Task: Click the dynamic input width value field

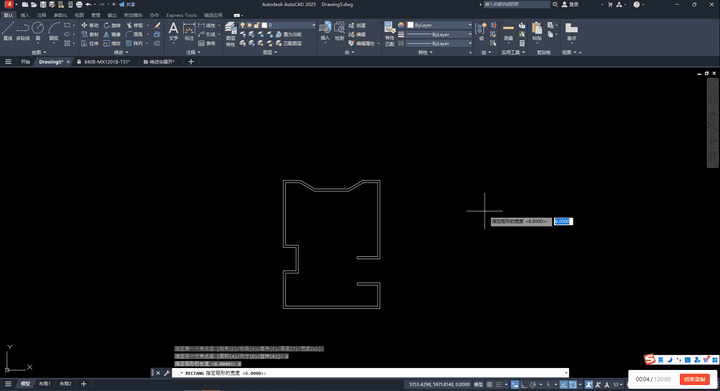Action: click(x=563, y=221)
